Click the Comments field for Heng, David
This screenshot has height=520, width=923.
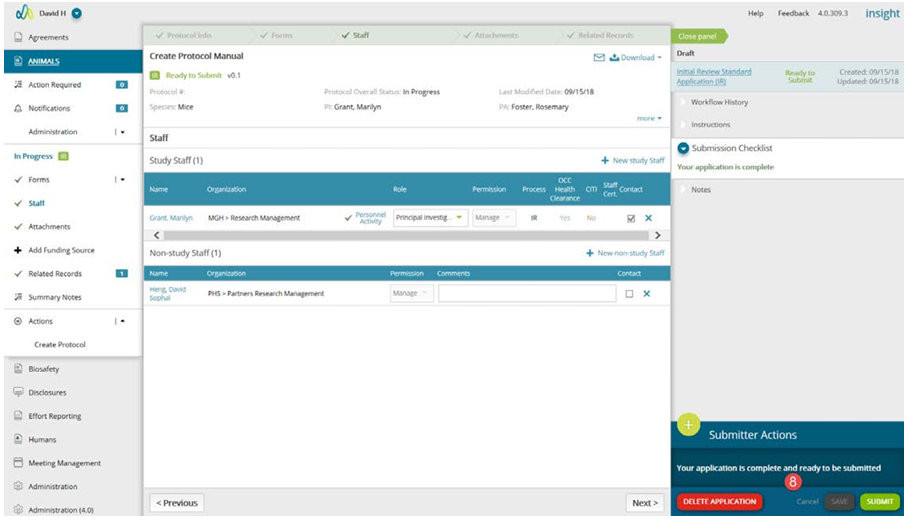click(x=527, y=294)
